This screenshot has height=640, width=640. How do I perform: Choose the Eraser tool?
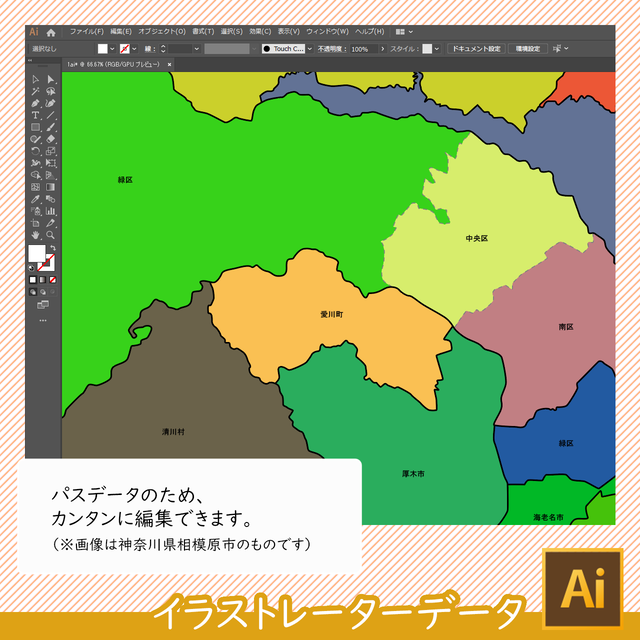(x=51, y=139)
